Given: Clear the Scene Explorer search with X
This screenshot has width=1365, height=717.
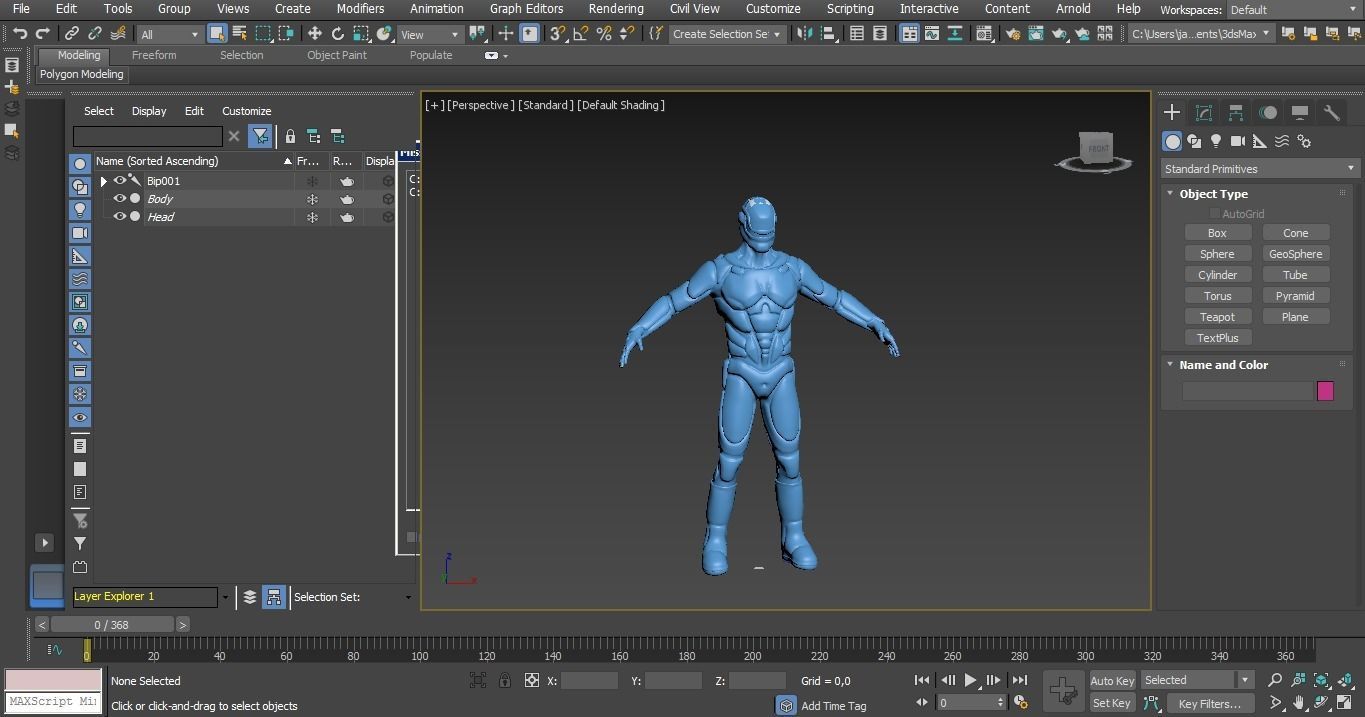Looking at the screenshot, I should point(234,136).
